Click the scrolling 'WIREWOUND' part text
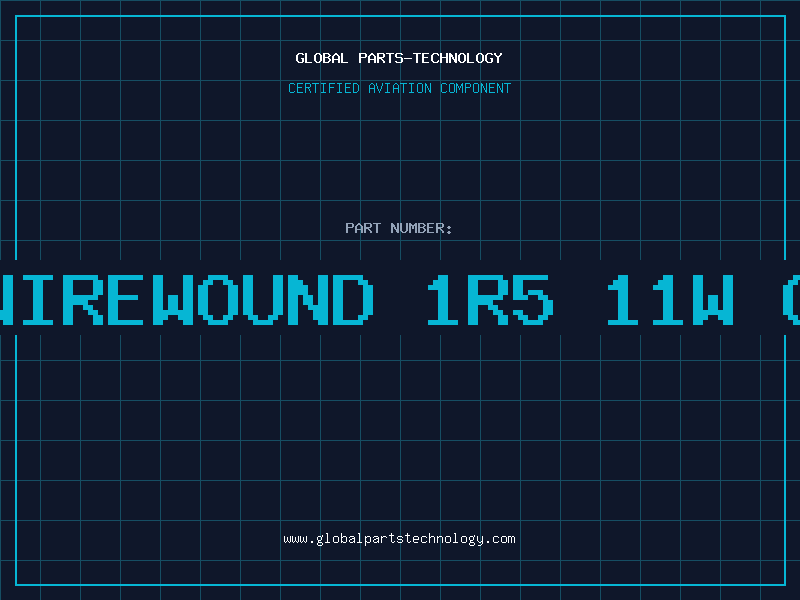Viewport: 800px width, 600px height. pos(187,299)
